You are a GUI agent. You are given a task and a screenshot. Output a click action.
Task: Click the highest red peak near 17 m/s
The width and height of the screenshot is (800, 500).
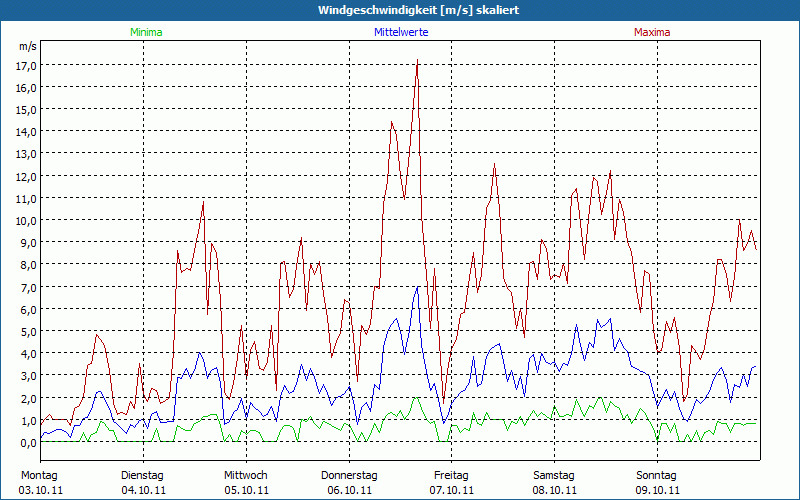417,62
